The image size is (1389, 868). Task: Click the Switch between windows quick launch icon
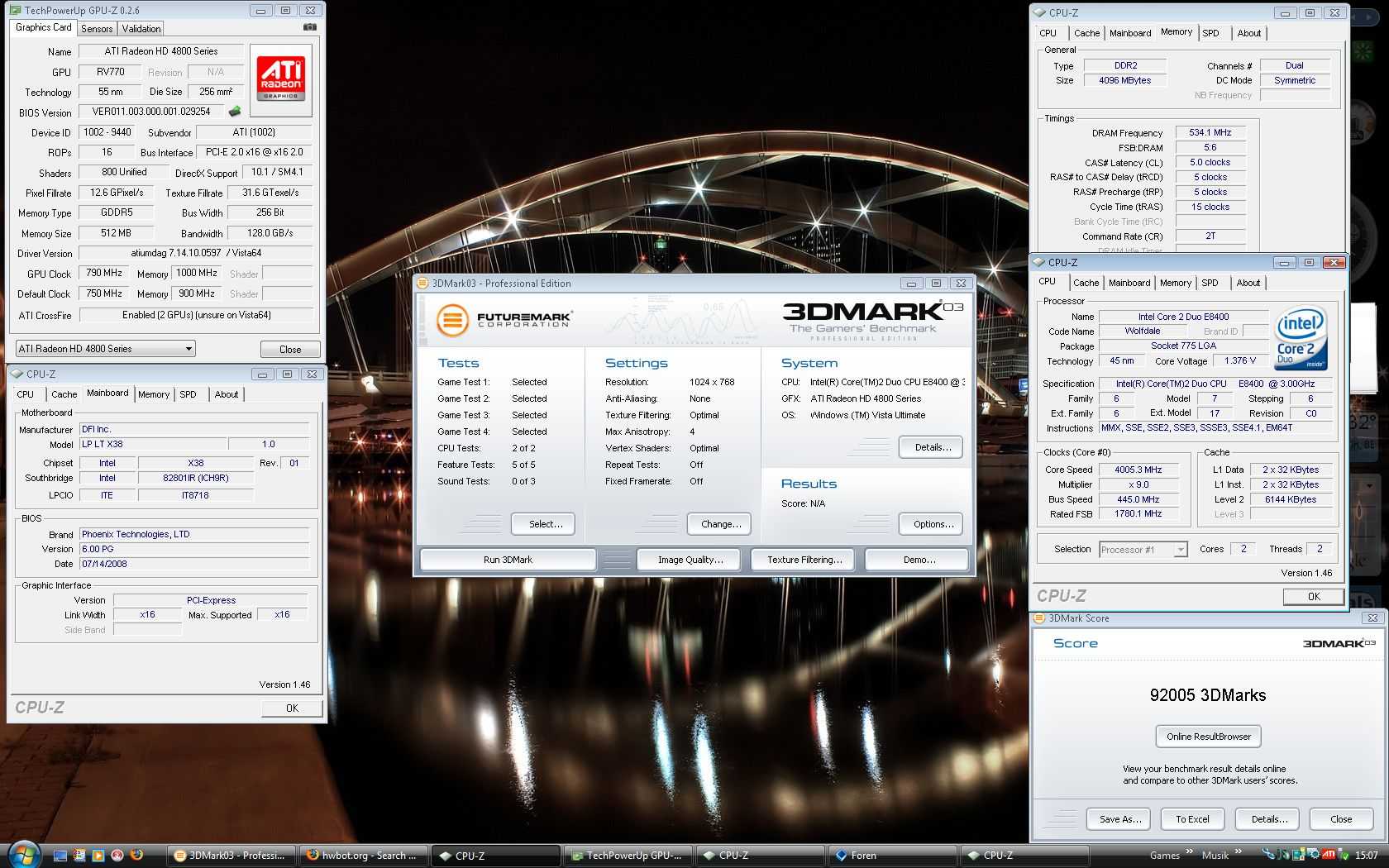[x=79, y=856]
